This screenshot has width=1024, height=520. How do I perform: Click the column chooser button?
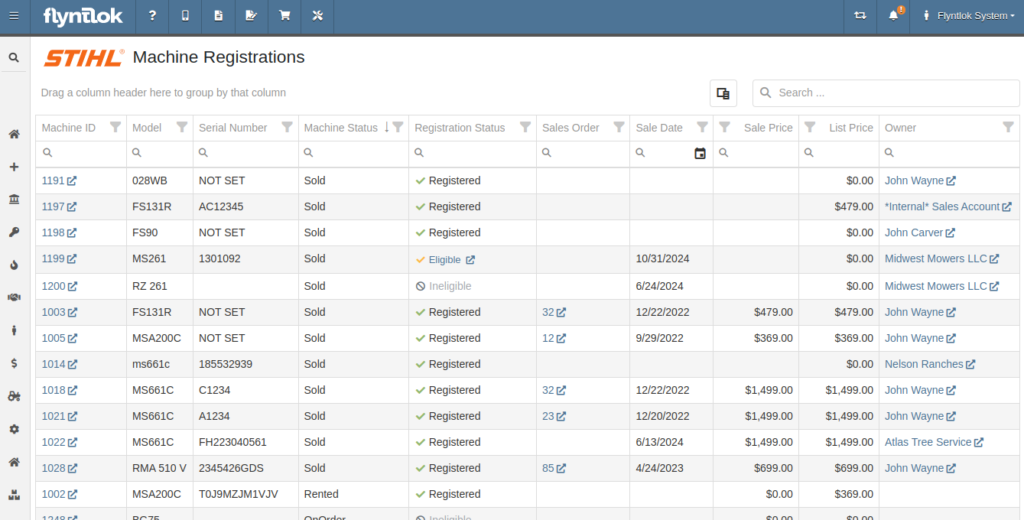723,93
